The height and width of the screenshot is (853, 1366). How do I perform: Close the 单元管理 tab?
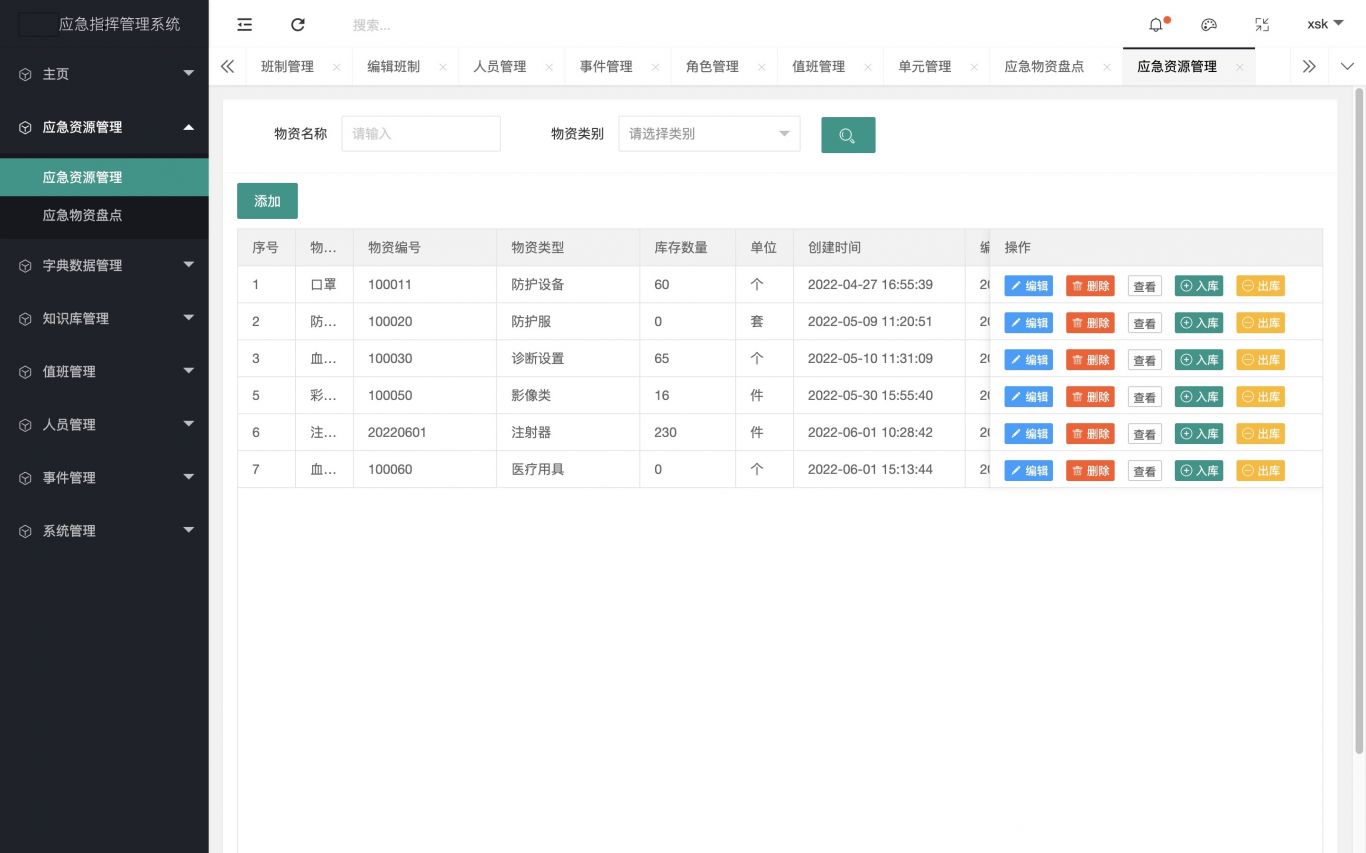(x=973, y=67)
